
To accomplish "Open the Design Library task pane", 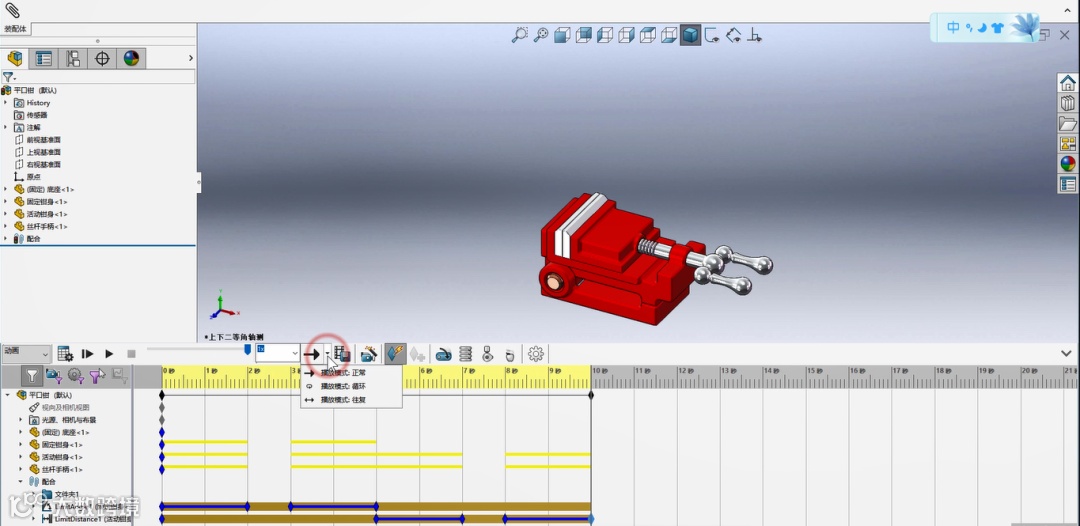I will click(1068, 103).
